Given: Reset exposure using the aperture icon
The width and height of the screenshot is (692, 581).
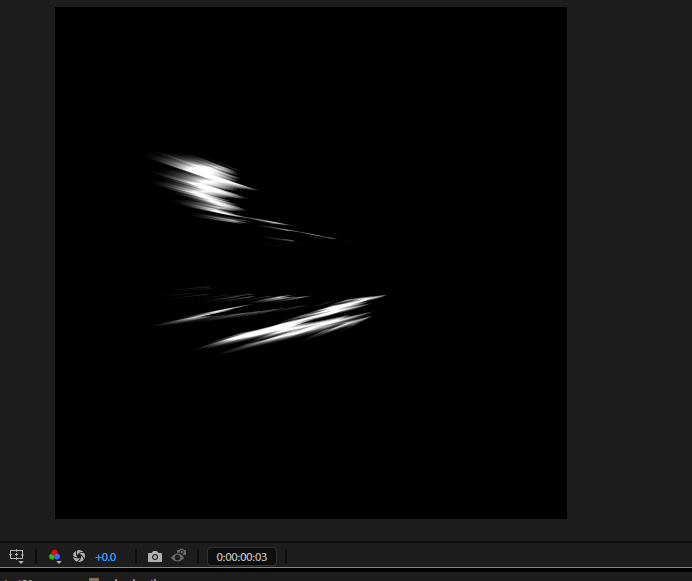Looking at the screenshot, I should click(79, 556).
